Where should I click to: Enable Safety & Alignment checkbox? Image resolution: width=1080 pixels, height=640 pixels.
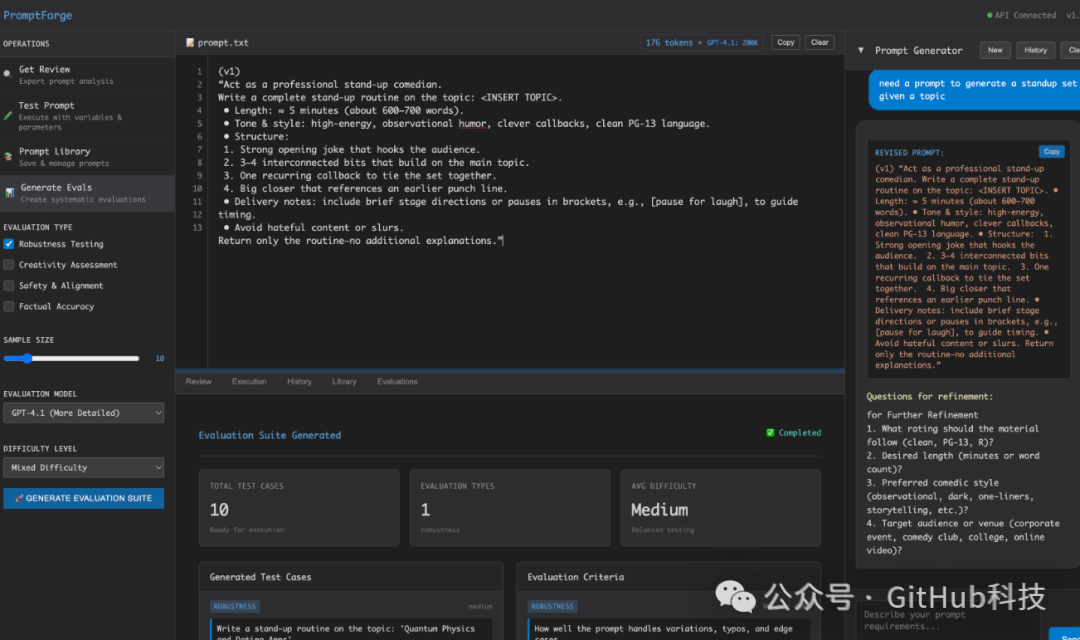(9, 285)
